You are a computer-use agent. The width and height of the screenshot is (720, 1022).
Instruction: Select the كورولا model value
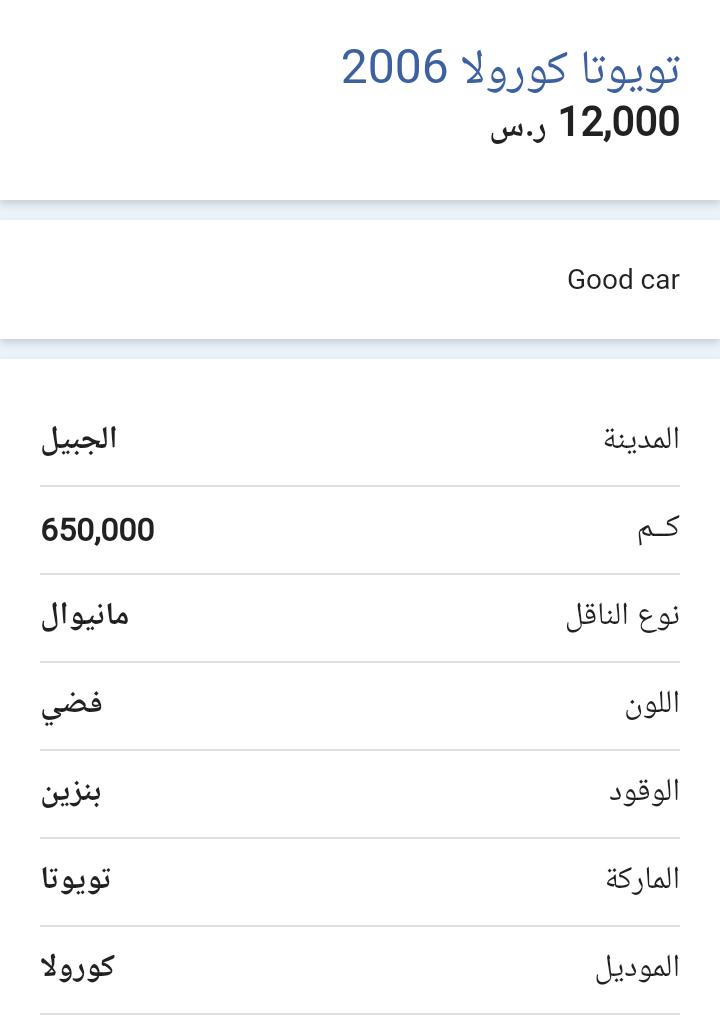(78, 967)
